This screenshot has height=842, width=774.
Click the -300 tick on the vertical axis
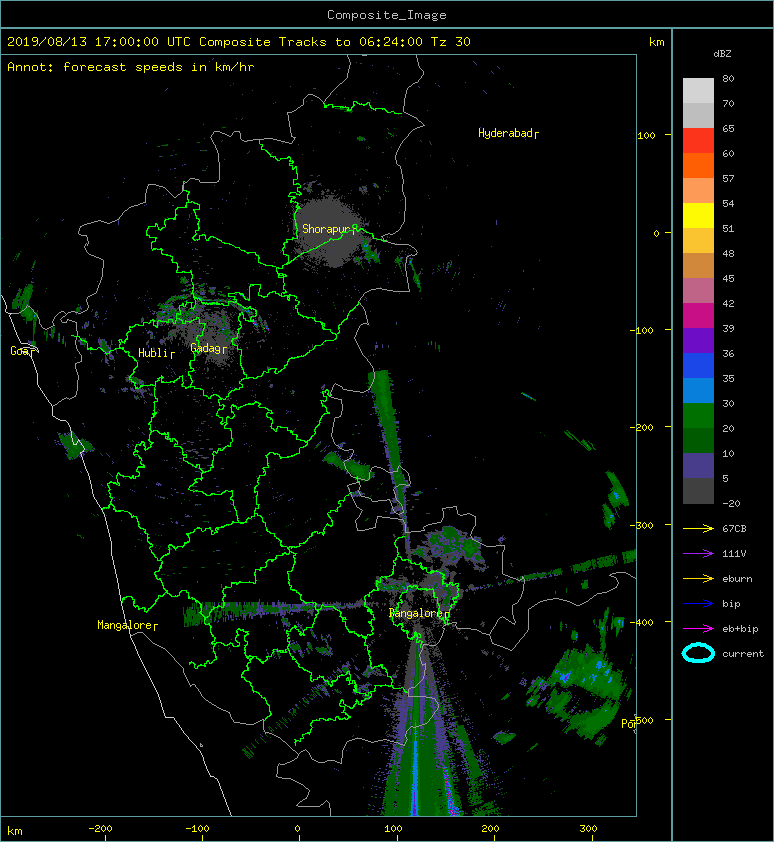pyautogui.click(x=644, y=525)
